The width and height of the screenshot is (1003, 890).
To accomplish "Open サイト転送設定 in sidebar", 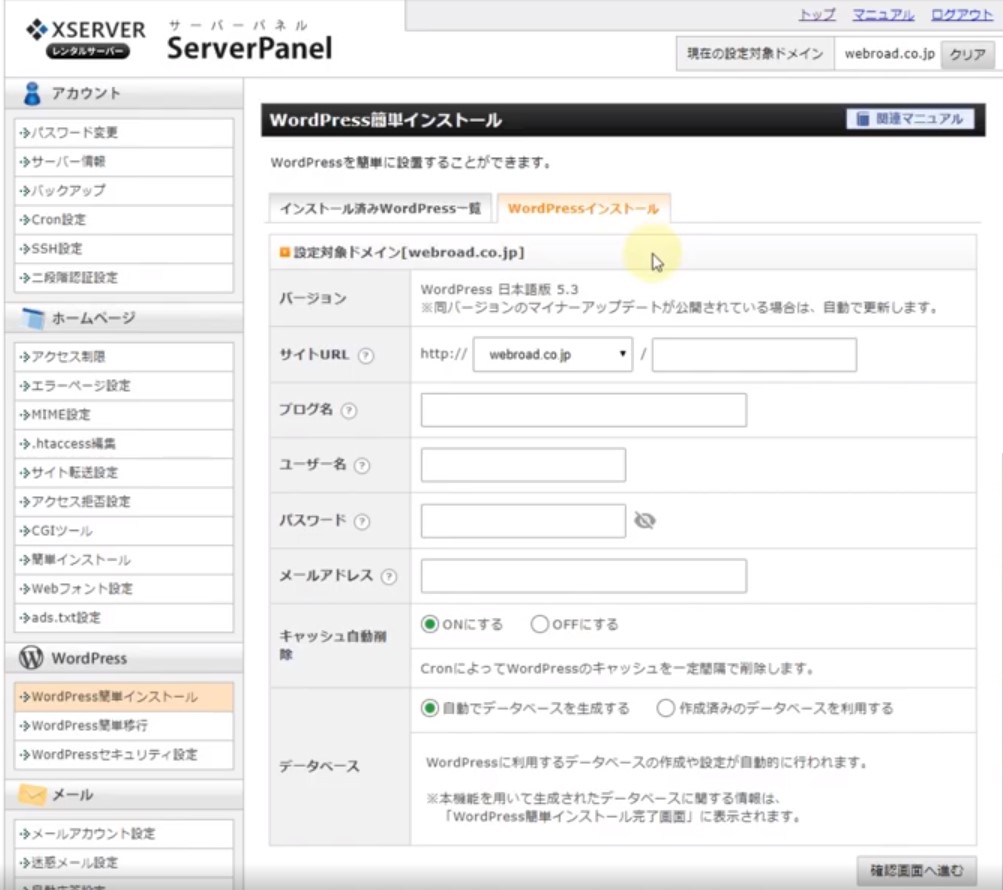I will [124, 473].
